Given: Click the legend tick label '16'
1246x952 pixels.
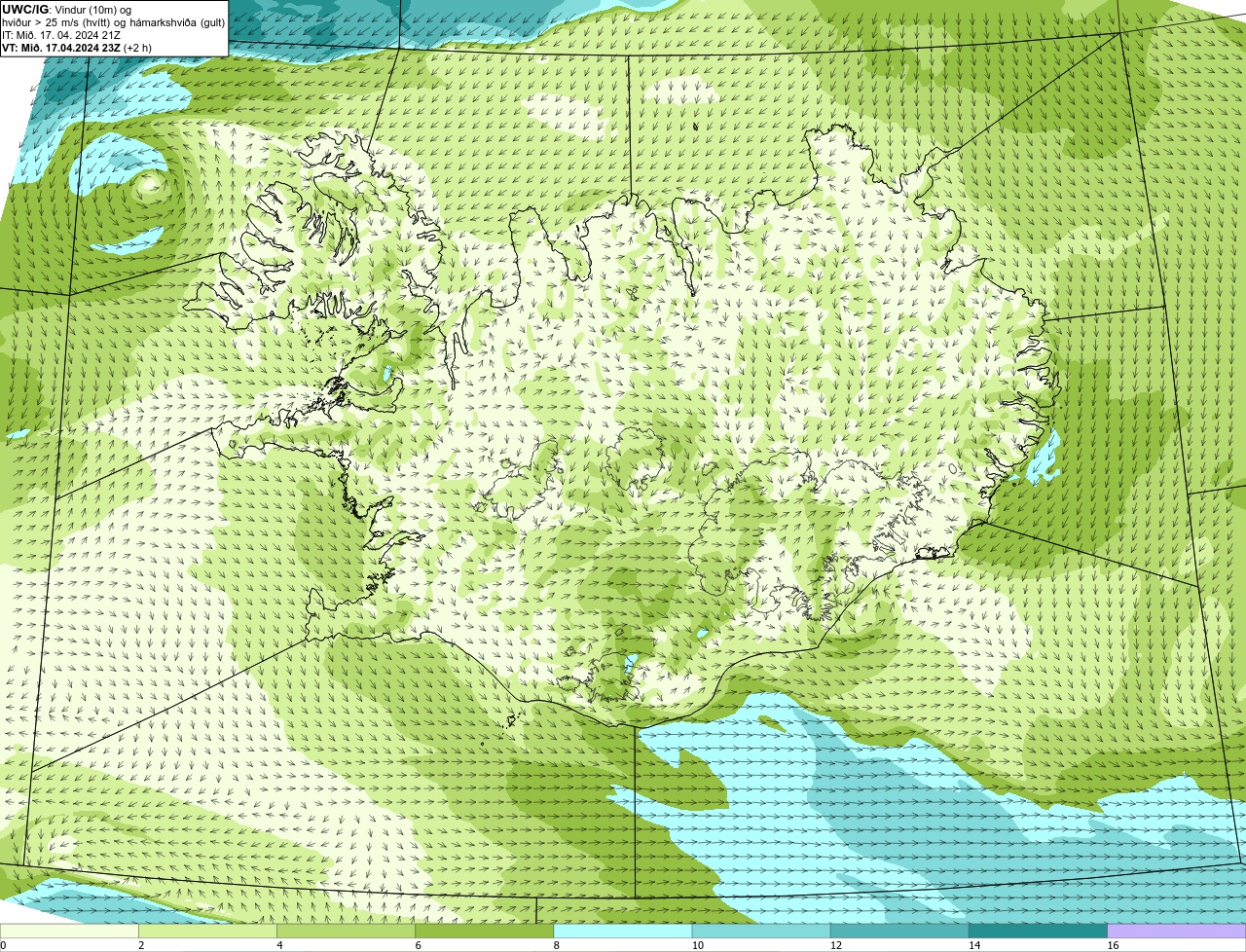Looking at the screenshot, I should click(x=1113, y=945).
